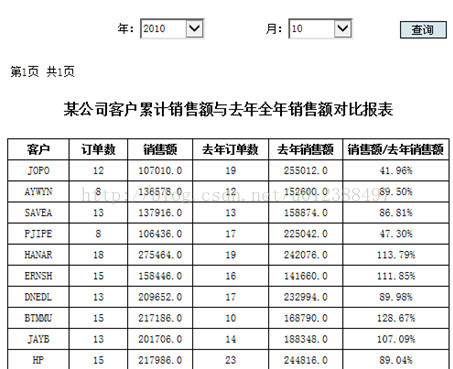Click the 去年订单数 column header

click(x=230, y=149)
